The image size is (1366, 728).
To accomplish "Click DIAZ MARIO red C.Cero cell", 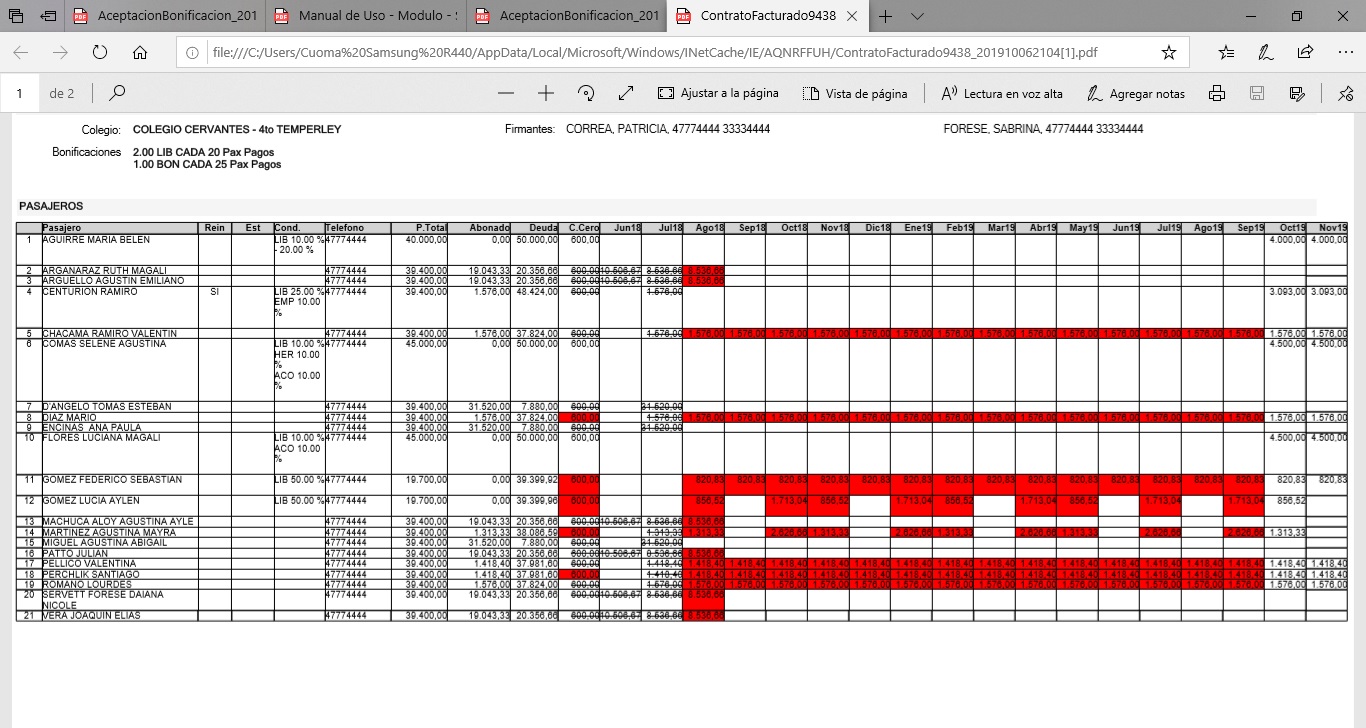I will pyautogui.click(x=579, y=417).
